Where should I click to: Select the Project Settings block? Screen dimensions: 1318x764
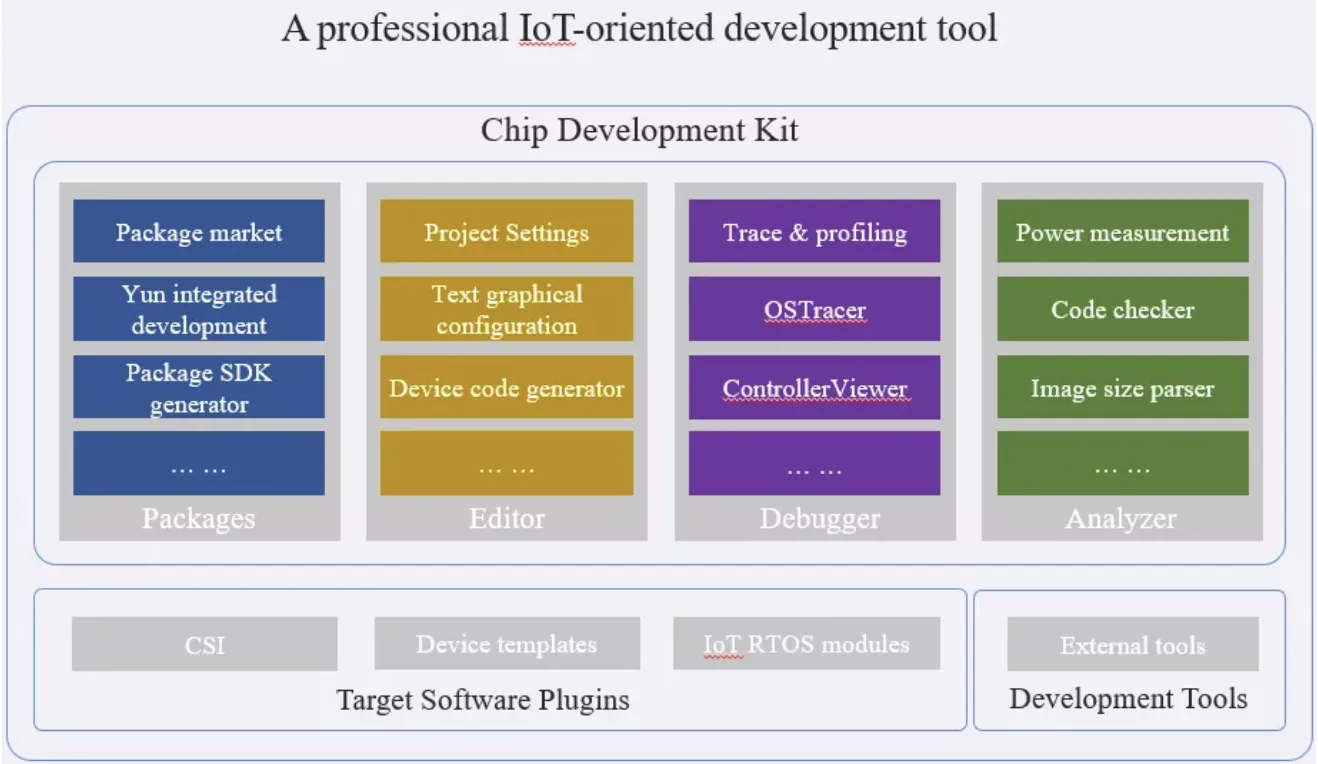[x=506, y=232]
